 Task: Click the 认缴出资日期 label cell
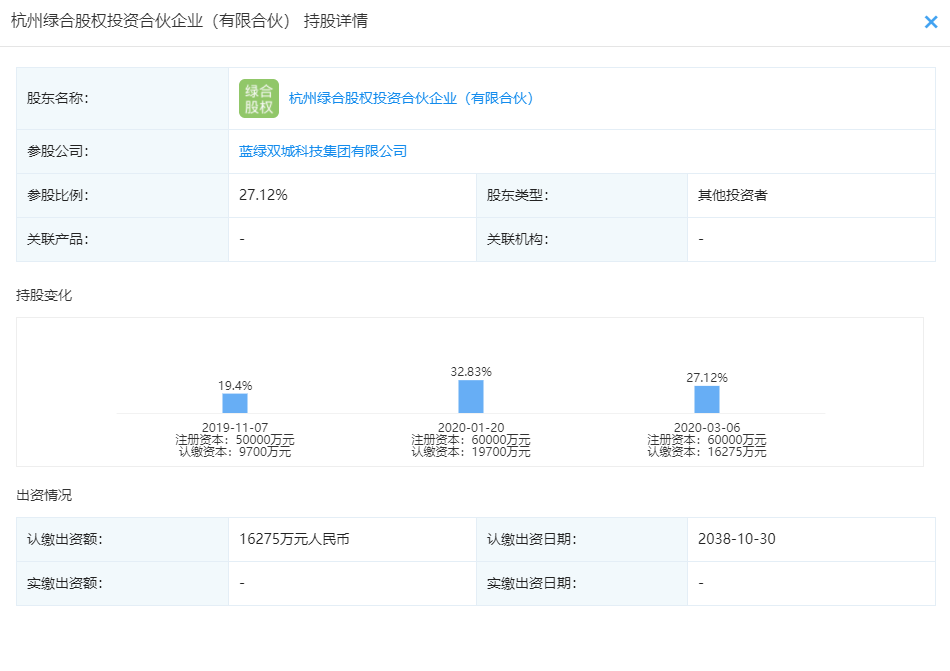pos(582,539)
